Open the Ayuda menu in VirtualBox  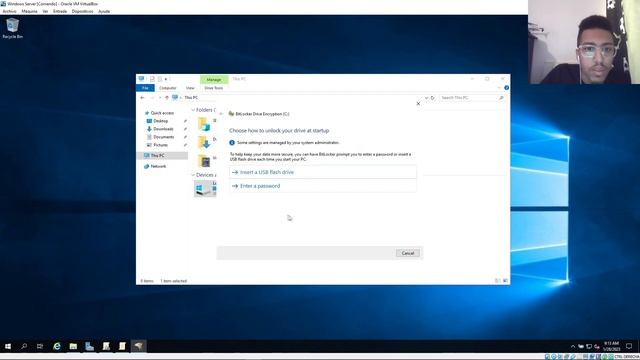point(104,11)
